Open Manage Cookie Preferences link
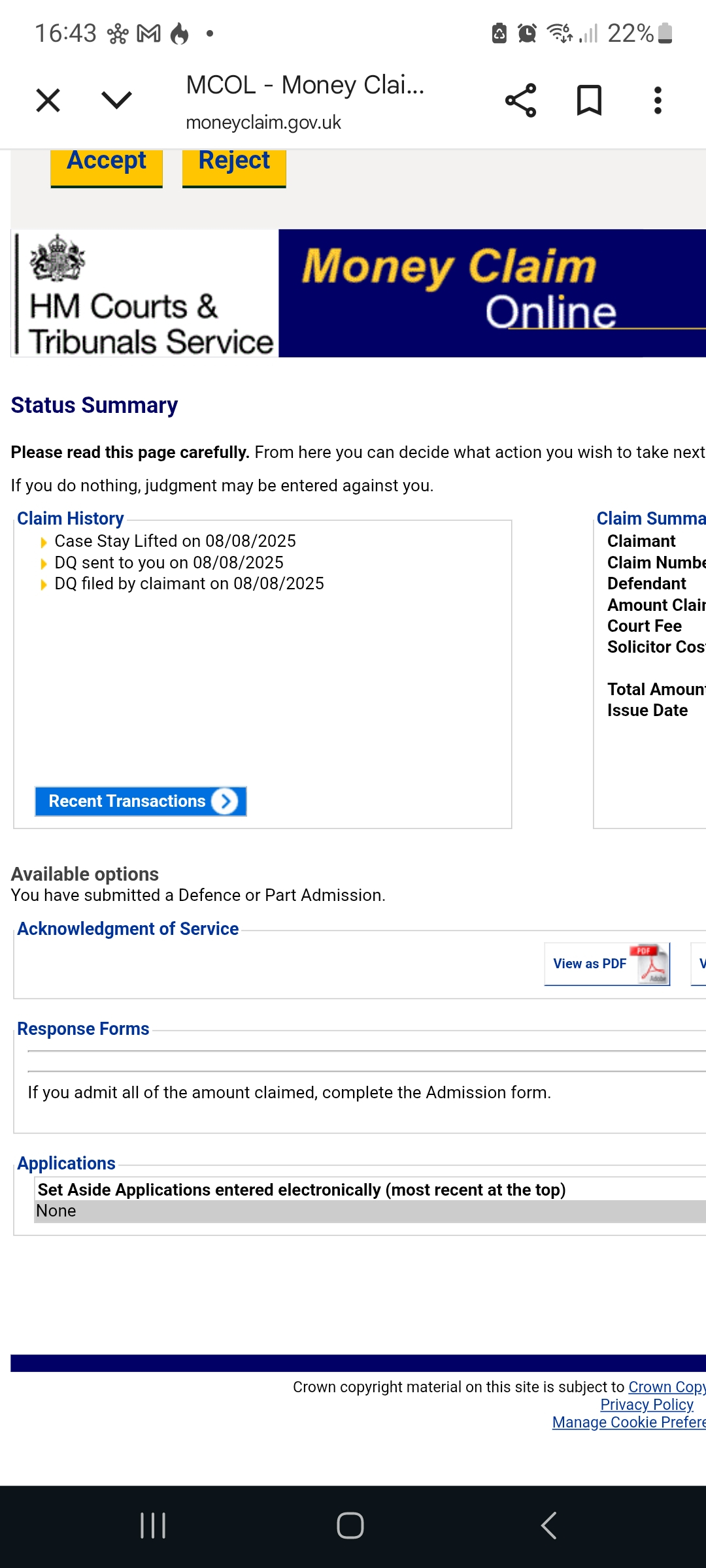706x1568 pixels. [629, 1422]
